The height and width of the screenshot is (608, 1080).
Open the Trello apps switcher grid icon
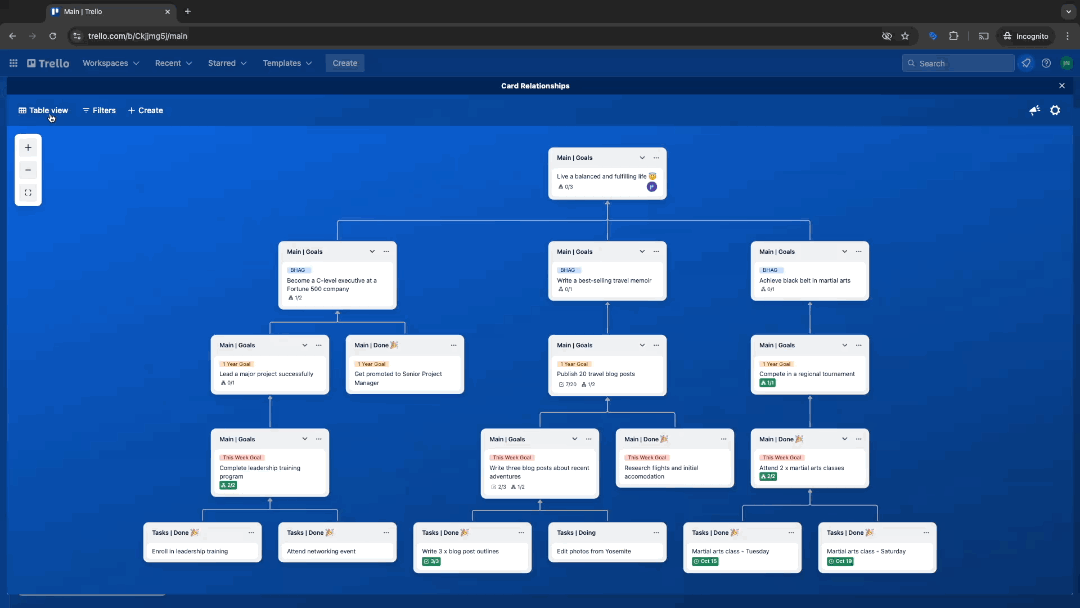coord(13,63)
